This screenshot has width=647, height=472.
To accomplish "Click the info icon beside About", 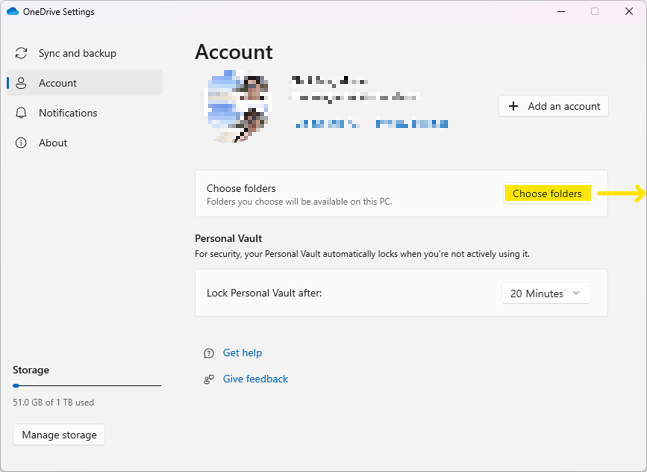I will tap(21, 143).
